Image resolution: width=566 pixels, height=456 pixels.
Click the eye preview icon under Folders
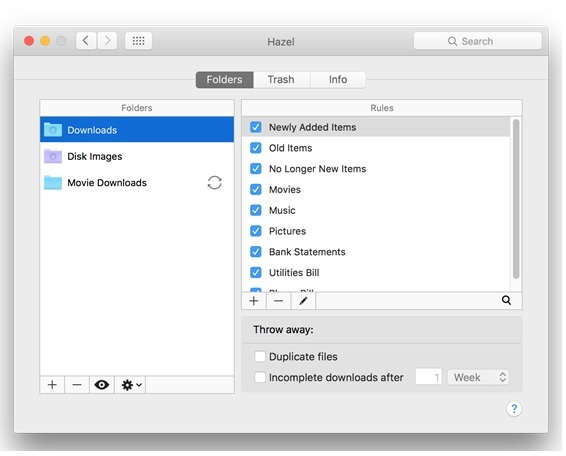tap(102, 385)
